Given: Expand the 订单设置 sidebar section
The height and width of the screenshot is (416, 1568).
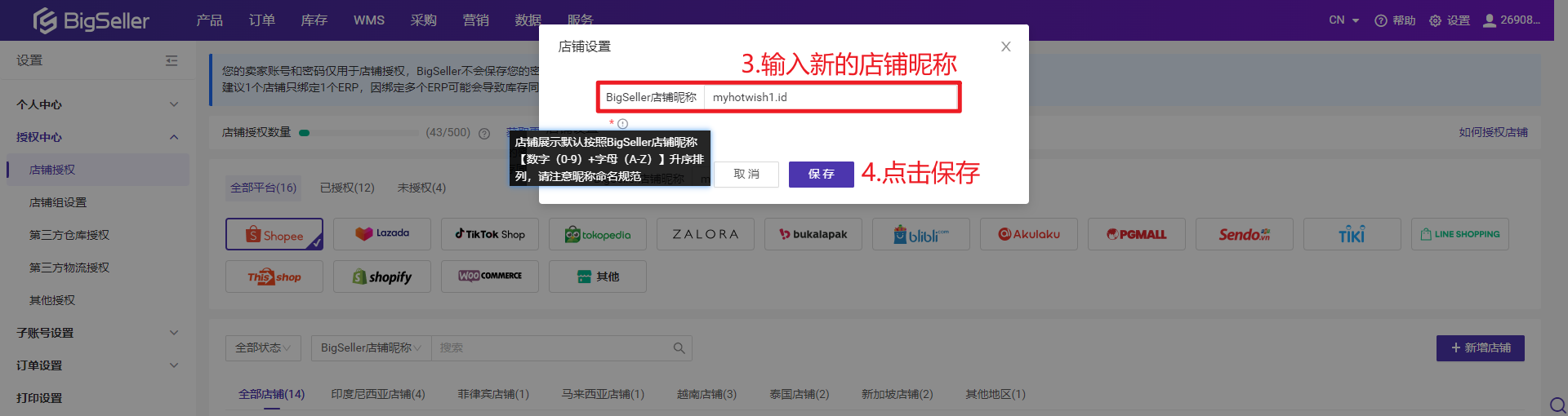Looking at the screenshot, I should 98,365.
